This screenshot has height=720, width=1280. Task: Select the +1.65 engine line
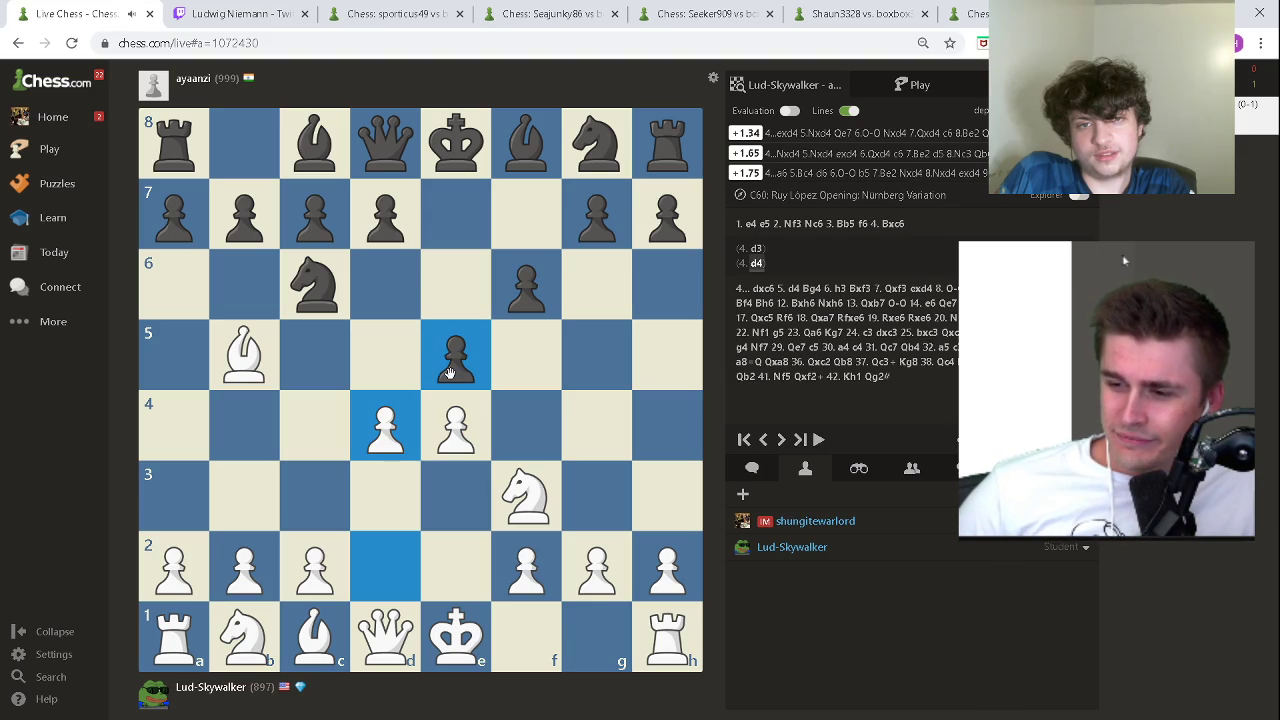[x=747, y=153]
